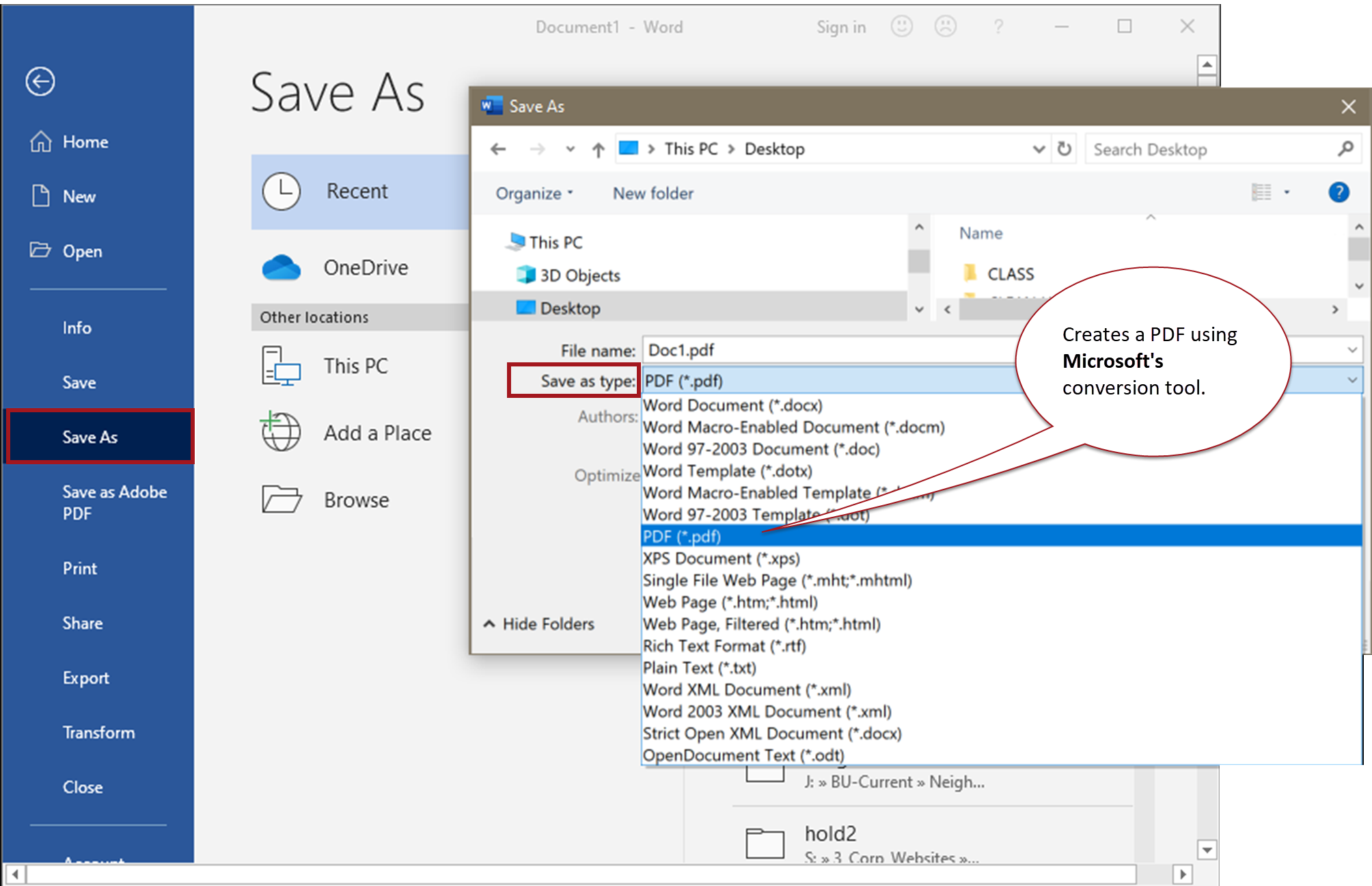
Task: Select the CLASS folder
Action: 998,273
